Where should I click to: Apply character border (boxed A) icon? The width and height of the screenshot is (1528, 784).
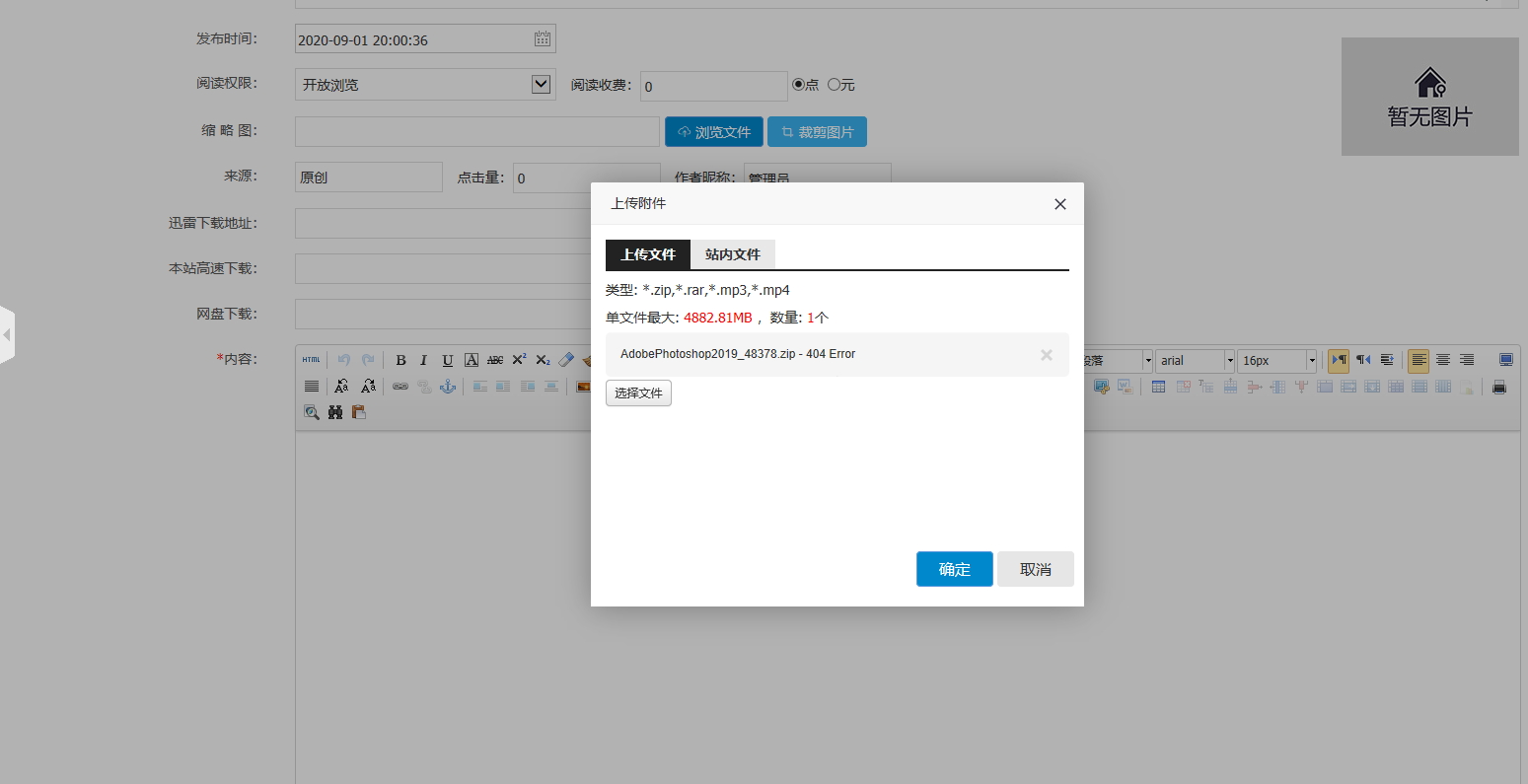[472, 360]
